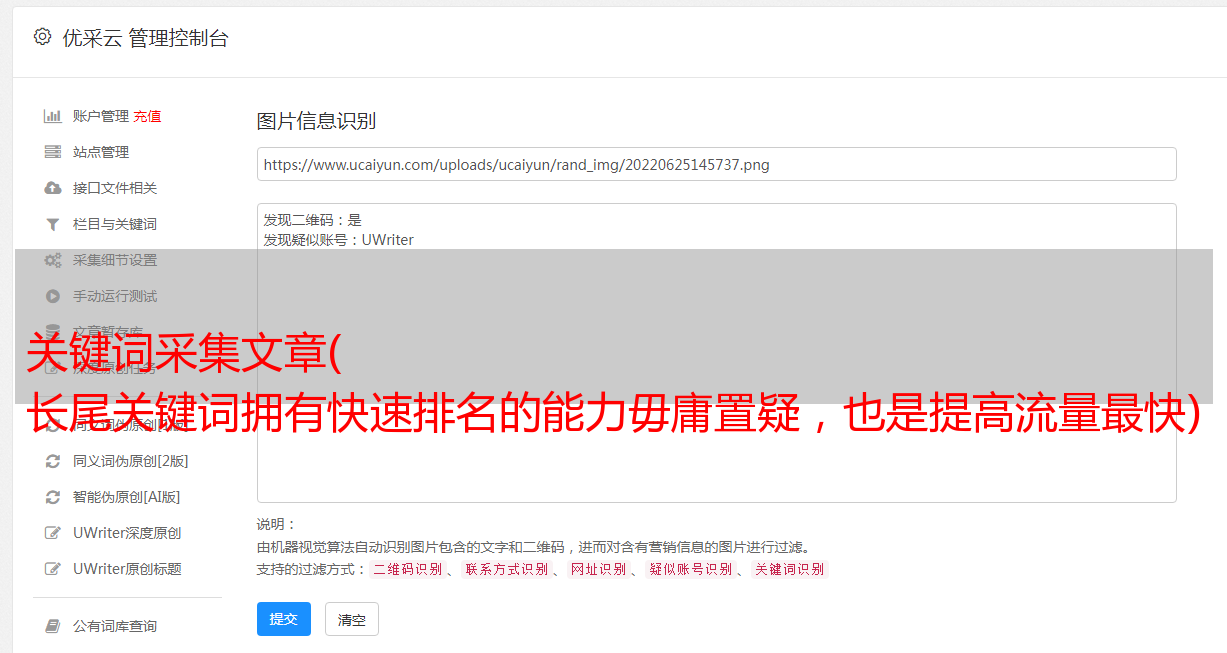1227x653 pixels.
Task: Click the edit icon for UWriter原创标题
Action: point(53,569)
